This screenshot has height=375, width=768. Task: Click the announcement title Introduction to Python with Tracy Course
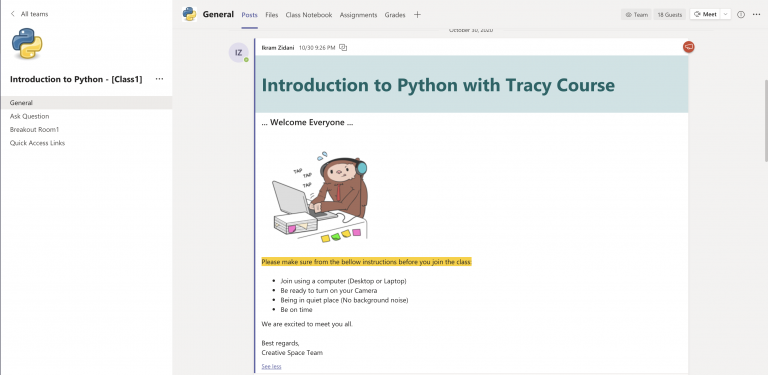tap(438, 85)
